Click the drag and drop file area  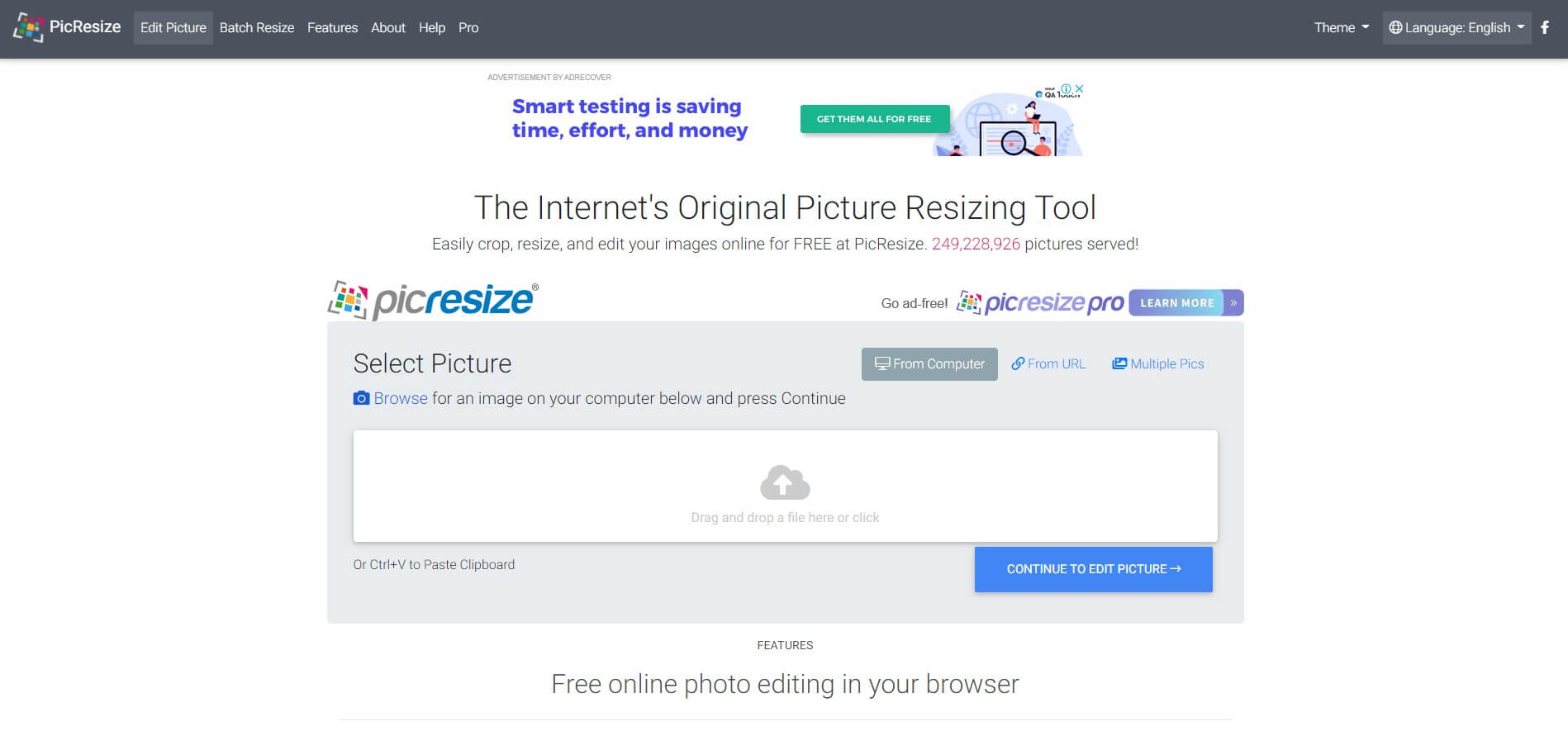pyautogui.click(x=784, y=516)
